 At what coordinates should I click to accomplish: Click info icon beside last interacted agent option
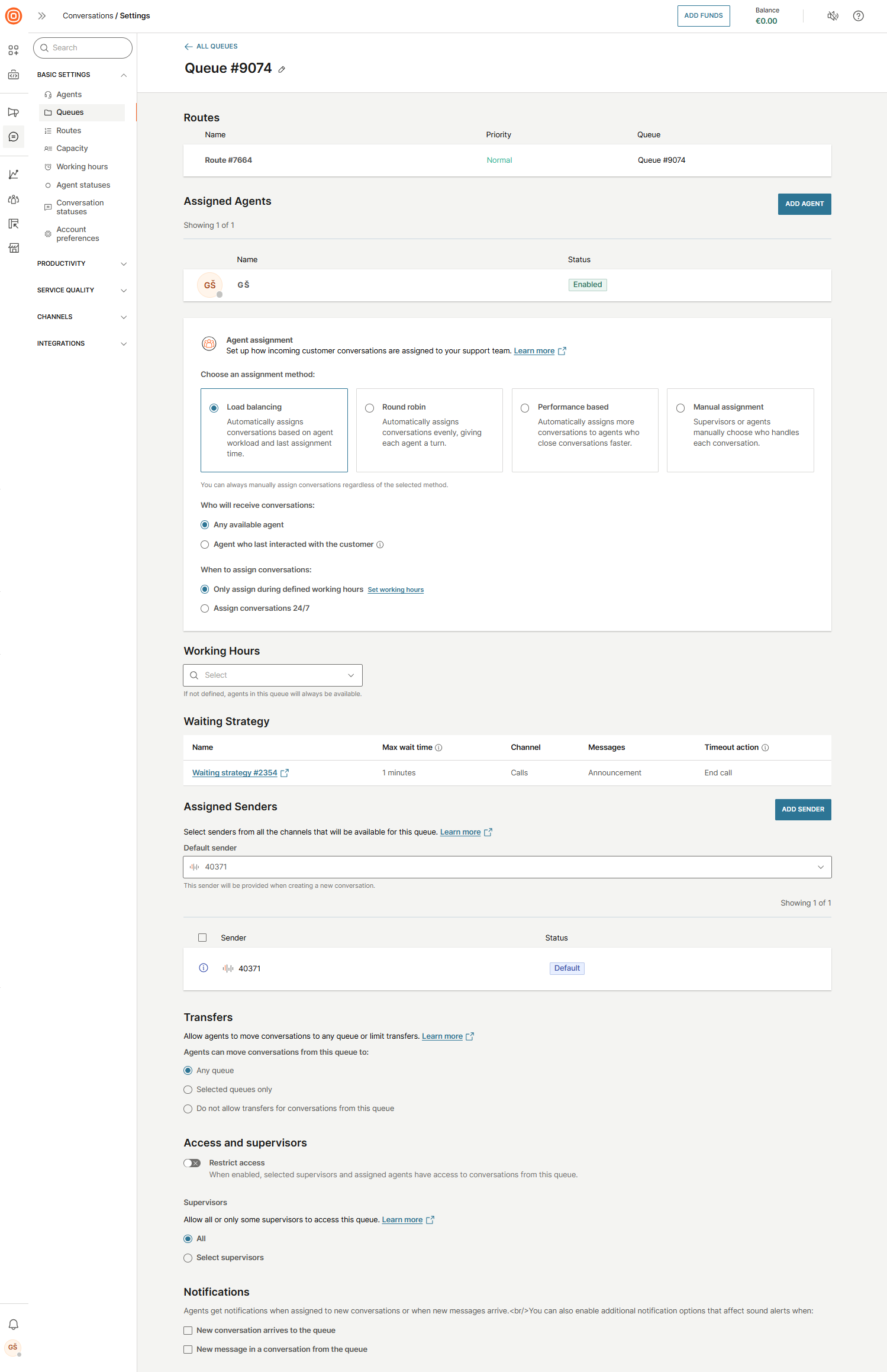coord(380,545)
